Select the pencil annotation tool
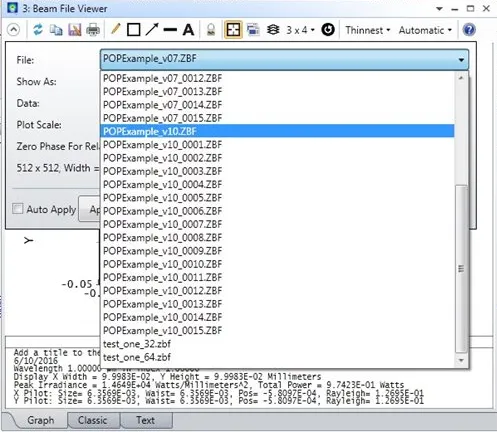Viewport: 497px width, 432px height. point(115,29)
